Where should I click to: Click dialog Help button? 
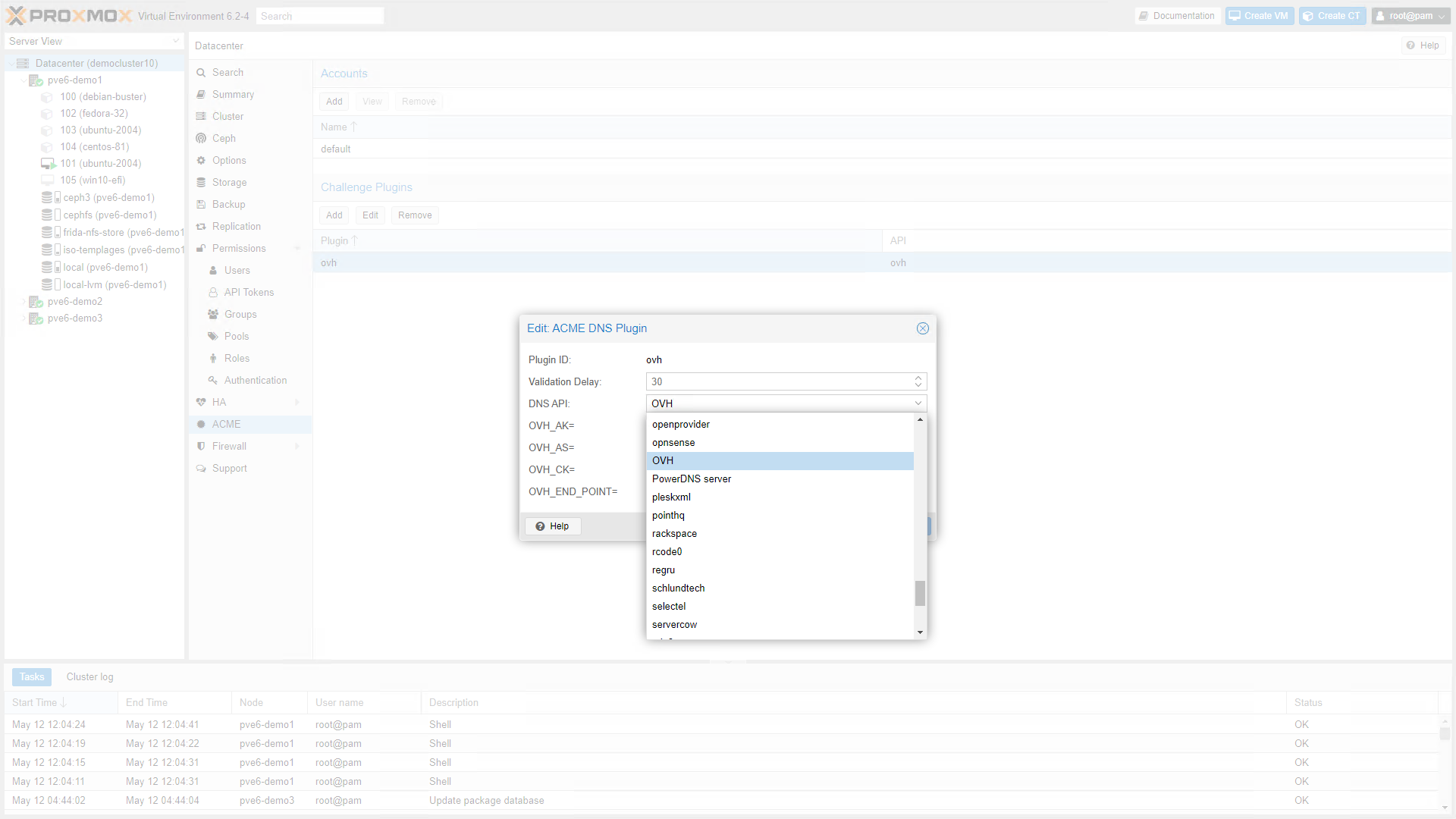(x=553, y=526)
